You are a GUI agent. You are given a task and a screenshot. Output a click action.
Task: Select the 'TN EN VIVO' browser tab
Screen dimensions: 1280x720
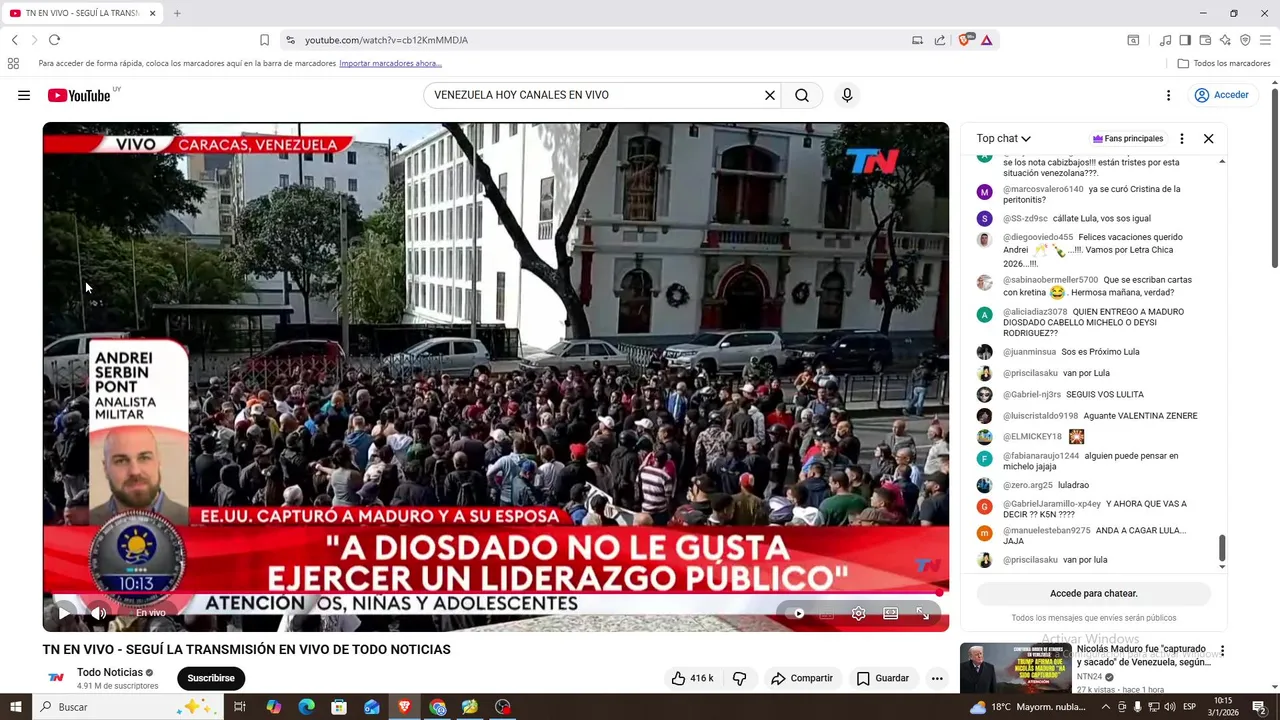[84, 13]
